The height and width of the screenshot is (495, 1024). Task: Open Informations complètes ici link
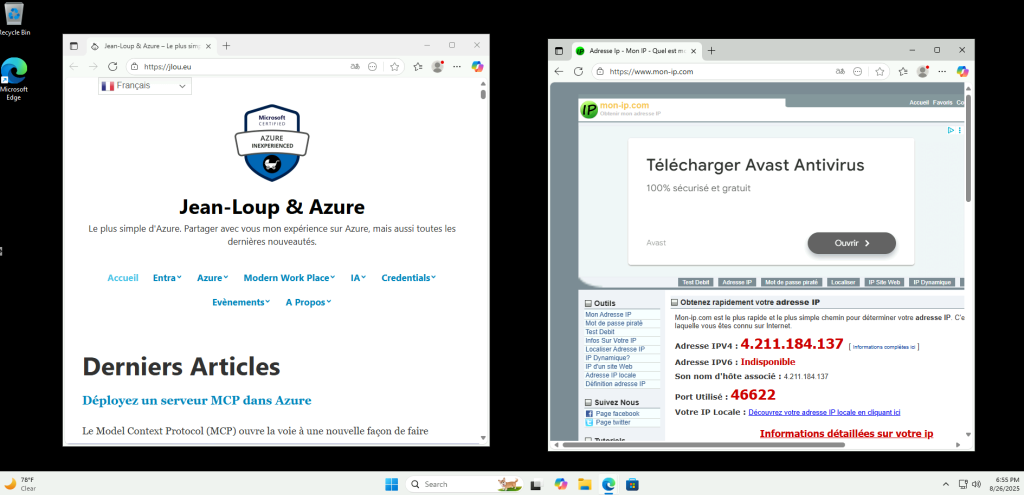pos(885,347)
